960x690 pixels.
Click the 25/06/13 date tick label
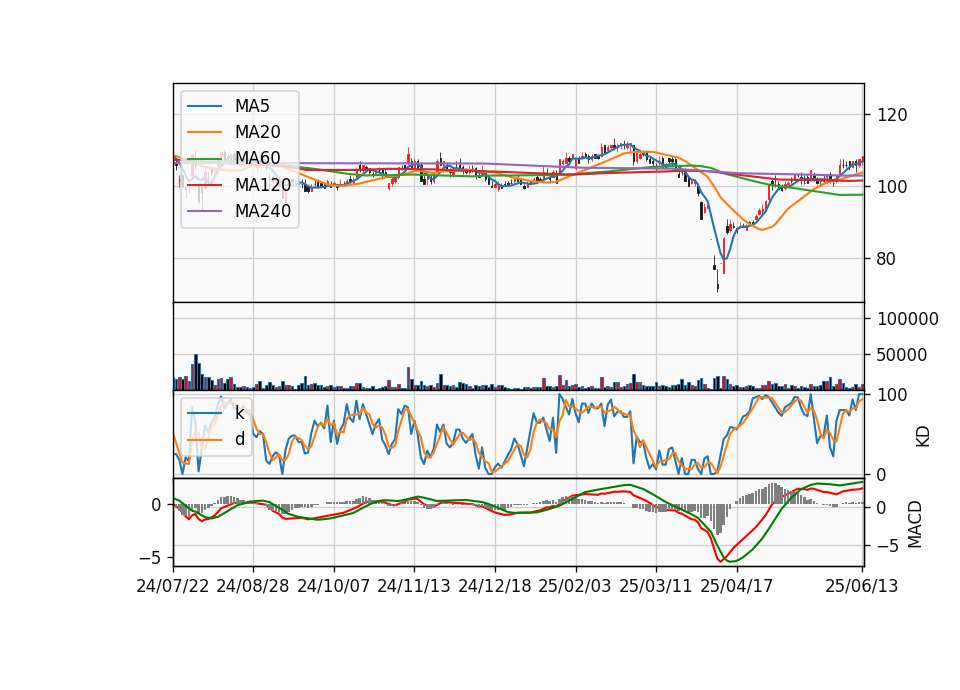(x=861, y=586)
